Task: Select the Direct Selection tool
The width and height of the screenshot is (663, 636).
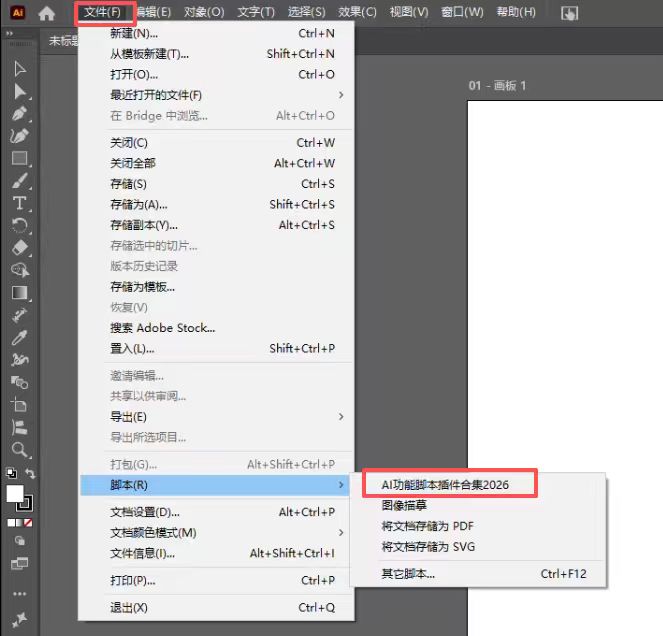Action: click(20, 91)
